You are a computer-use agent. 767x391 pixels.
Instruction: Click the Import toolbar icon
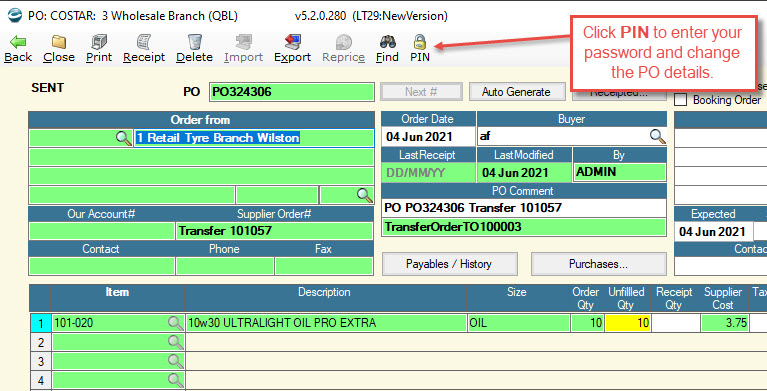[244, 43]
